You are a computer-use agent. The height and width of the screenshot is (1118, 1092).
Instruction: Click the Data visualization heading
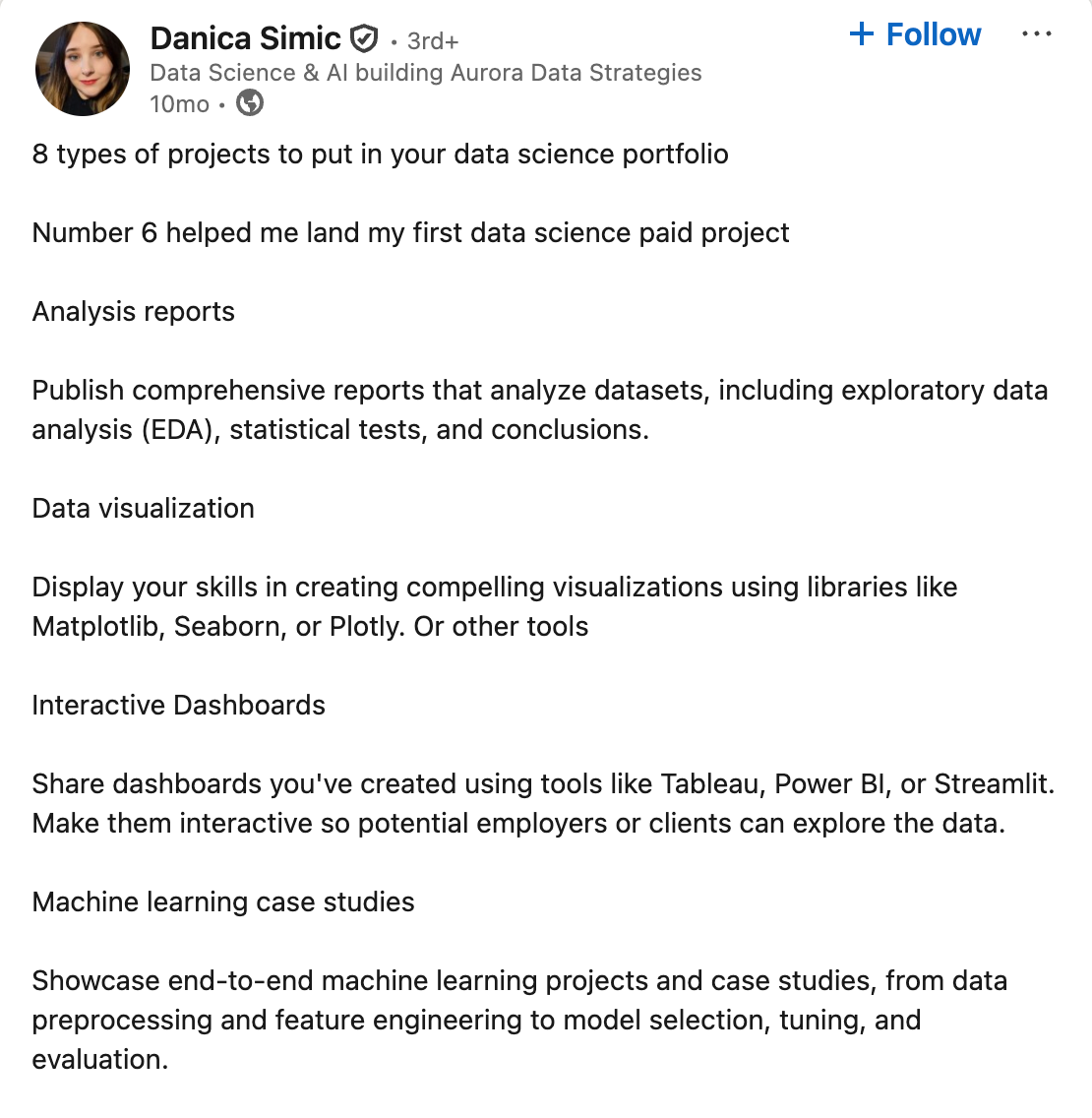(143, 508)
